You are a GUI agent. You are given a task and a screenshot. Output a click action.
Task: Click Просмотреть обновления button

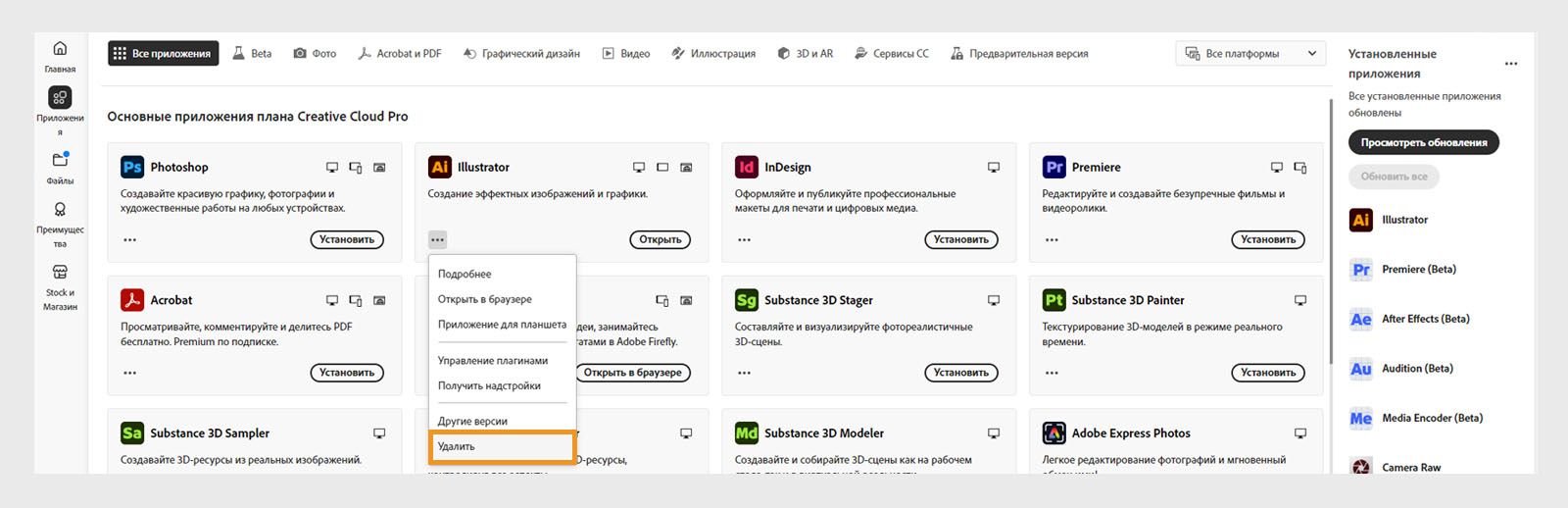pos(1423,142)
